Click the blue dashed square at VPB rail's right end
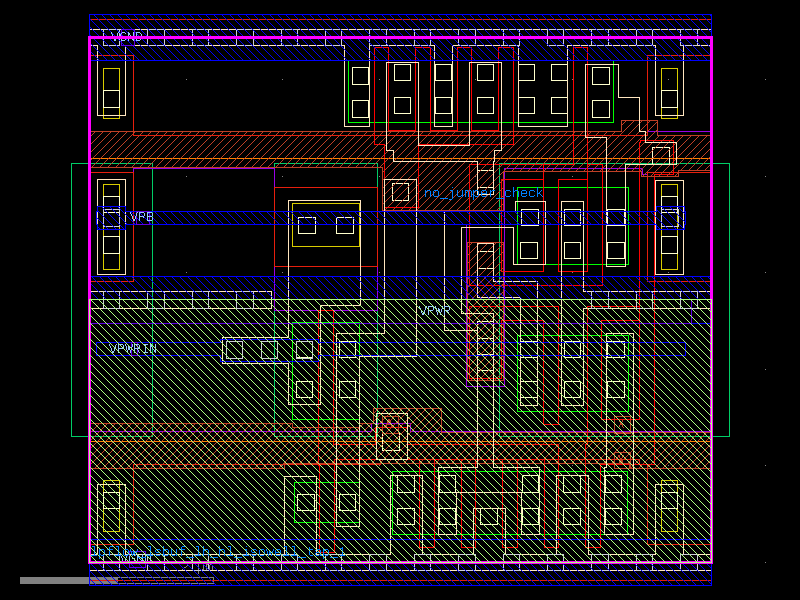Image resolution: width=800 pixels, height=600 pixels. coord(670,217)
